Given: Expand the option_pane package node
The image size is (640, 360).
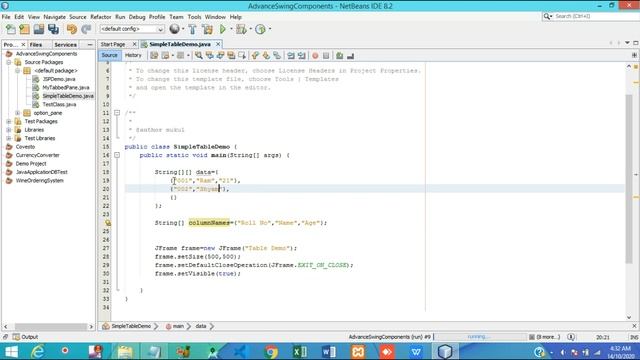Looking at the screenshot, I should tap(18, 113).
